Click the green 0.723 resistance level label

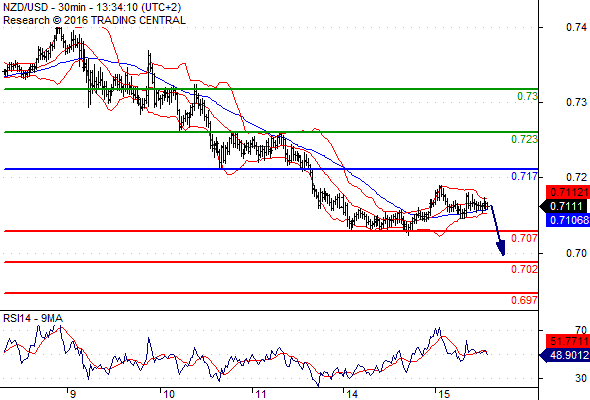click(524, 139)
